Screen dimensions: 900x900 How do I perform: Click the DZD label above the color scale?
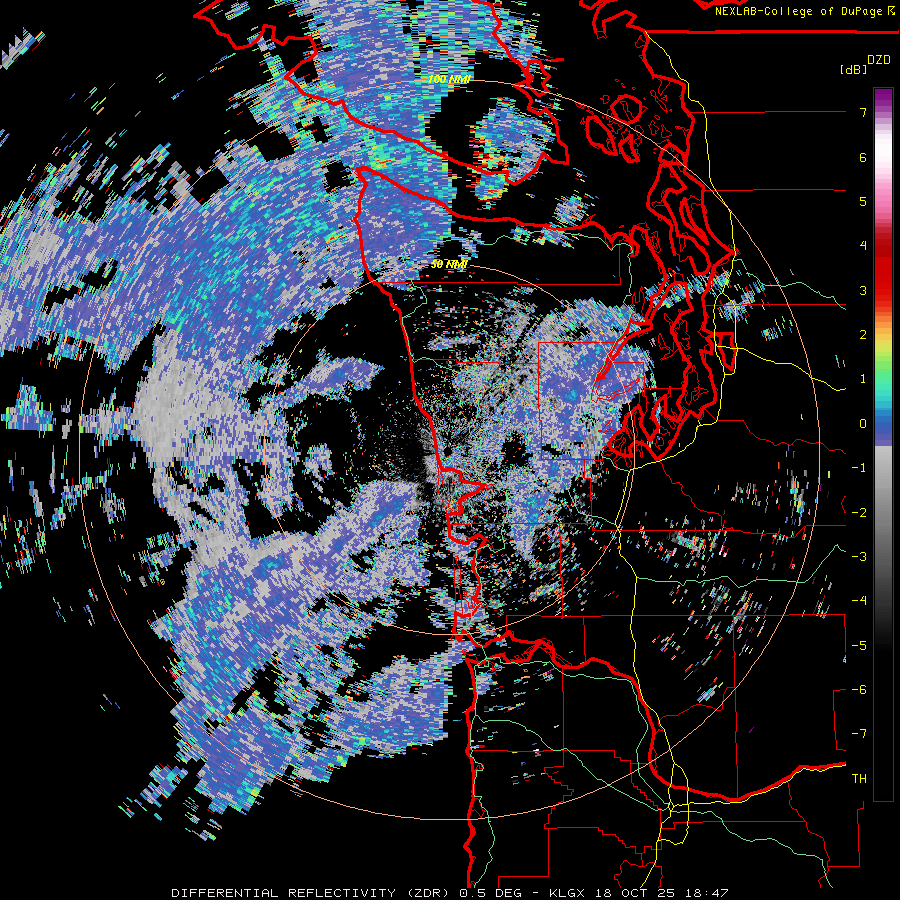point(879,60)
